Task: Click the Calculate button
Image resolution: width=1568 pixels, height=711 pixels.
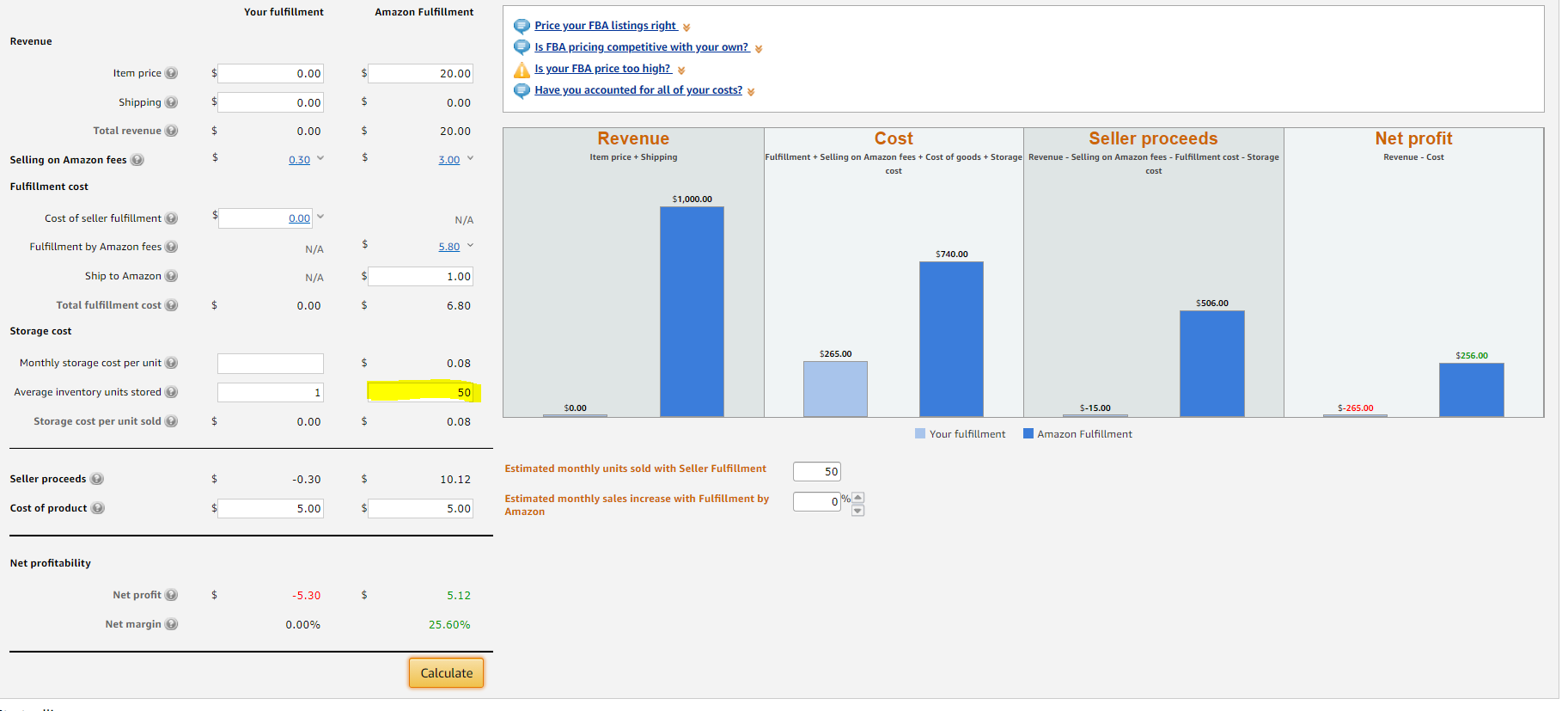Action: 446,673
